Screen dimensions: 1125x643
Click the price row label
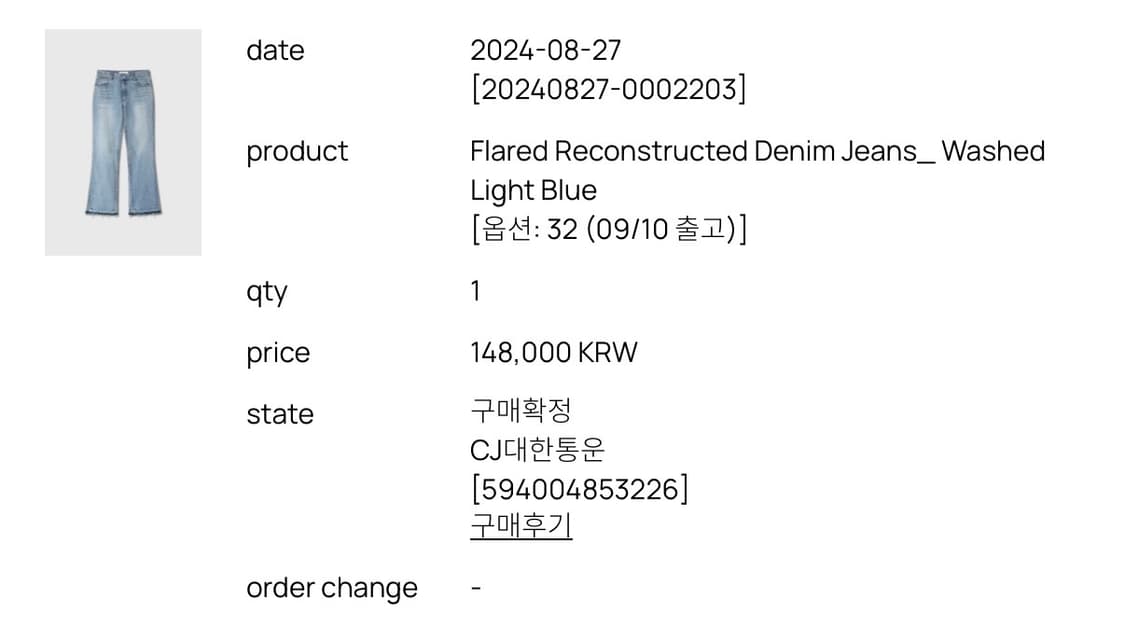point(278,352)
